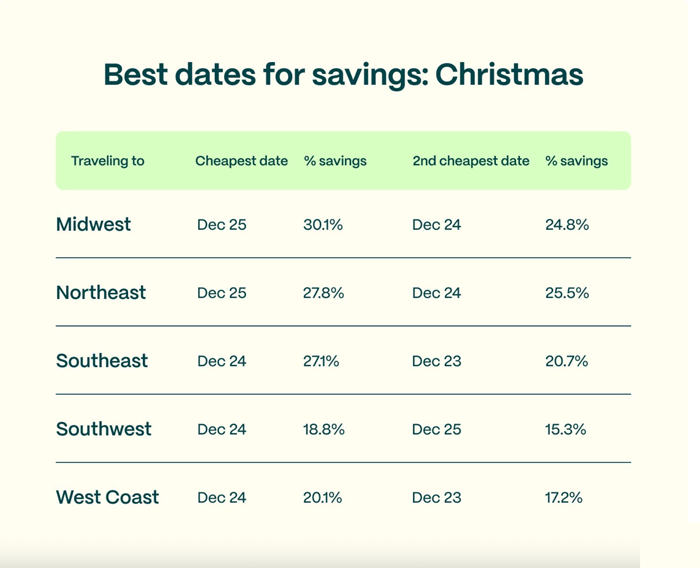Viewport: 700px width, 568px height.
Task: Click the 27.8% savings value for Northeast
Action: (324, 293)
